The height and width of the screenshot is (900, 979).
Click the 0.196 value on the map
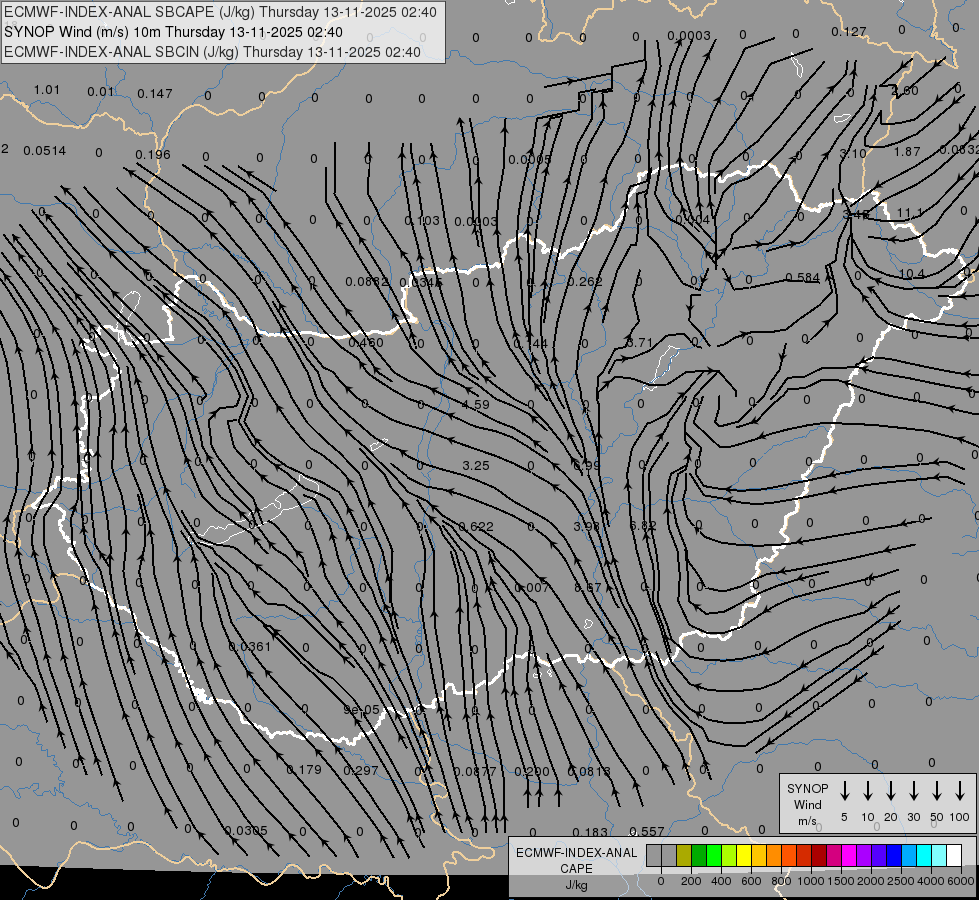tap(152, 155)
